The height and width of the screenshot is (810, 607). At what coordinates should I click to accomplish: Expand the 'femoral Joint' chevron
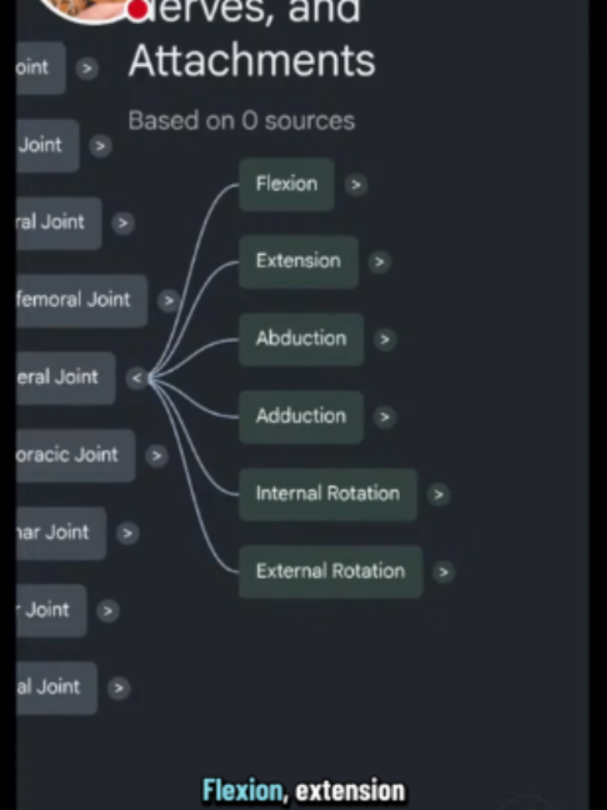click(x=168, y=301)
